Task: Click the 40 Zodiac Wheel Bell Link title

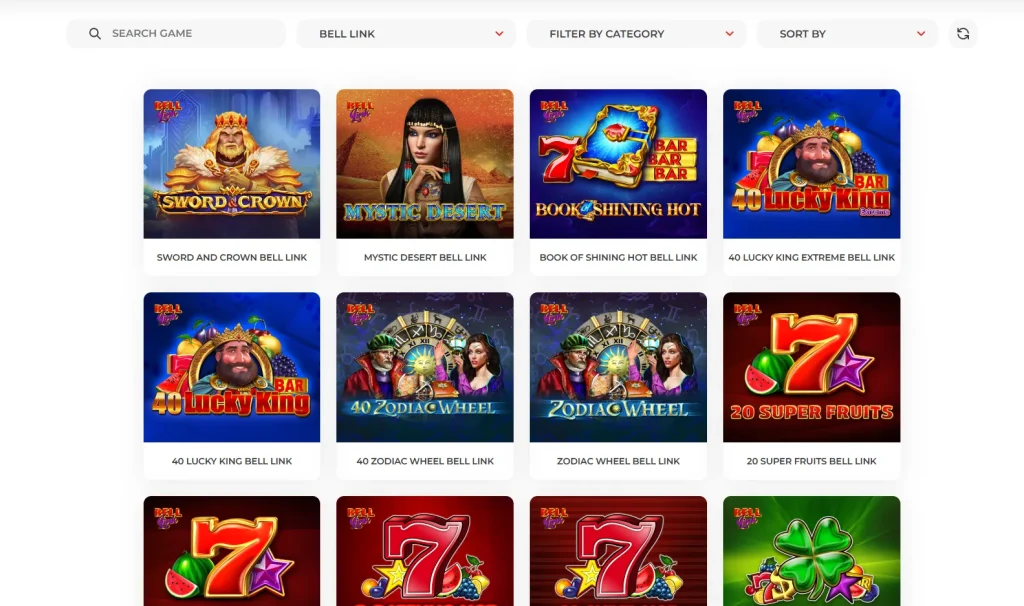Action: point(425,461)
